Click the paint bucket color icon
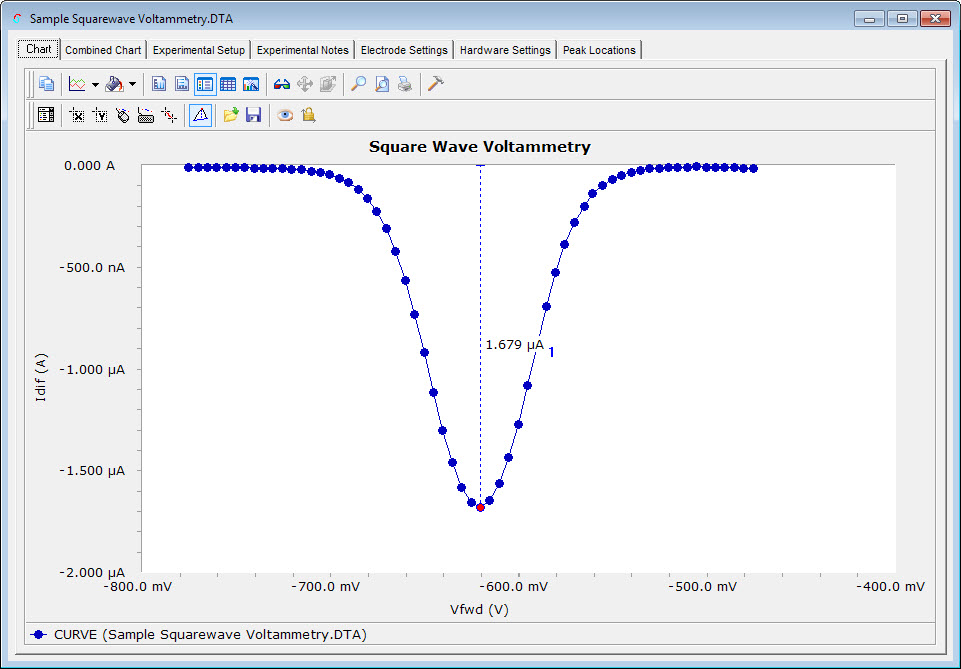The height and width of the screenshot is (669, 961). 115,84
